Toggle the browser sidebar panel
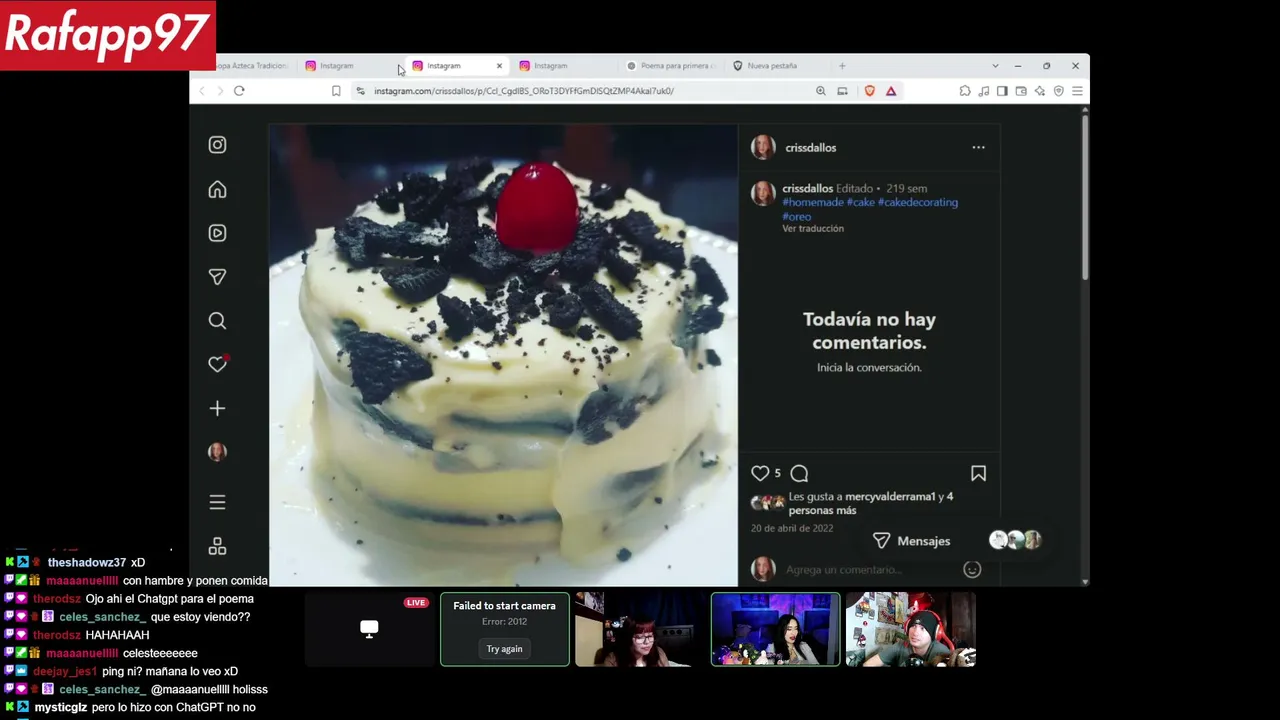This screenshot has height=720, width=1280. coord(1002,91)
